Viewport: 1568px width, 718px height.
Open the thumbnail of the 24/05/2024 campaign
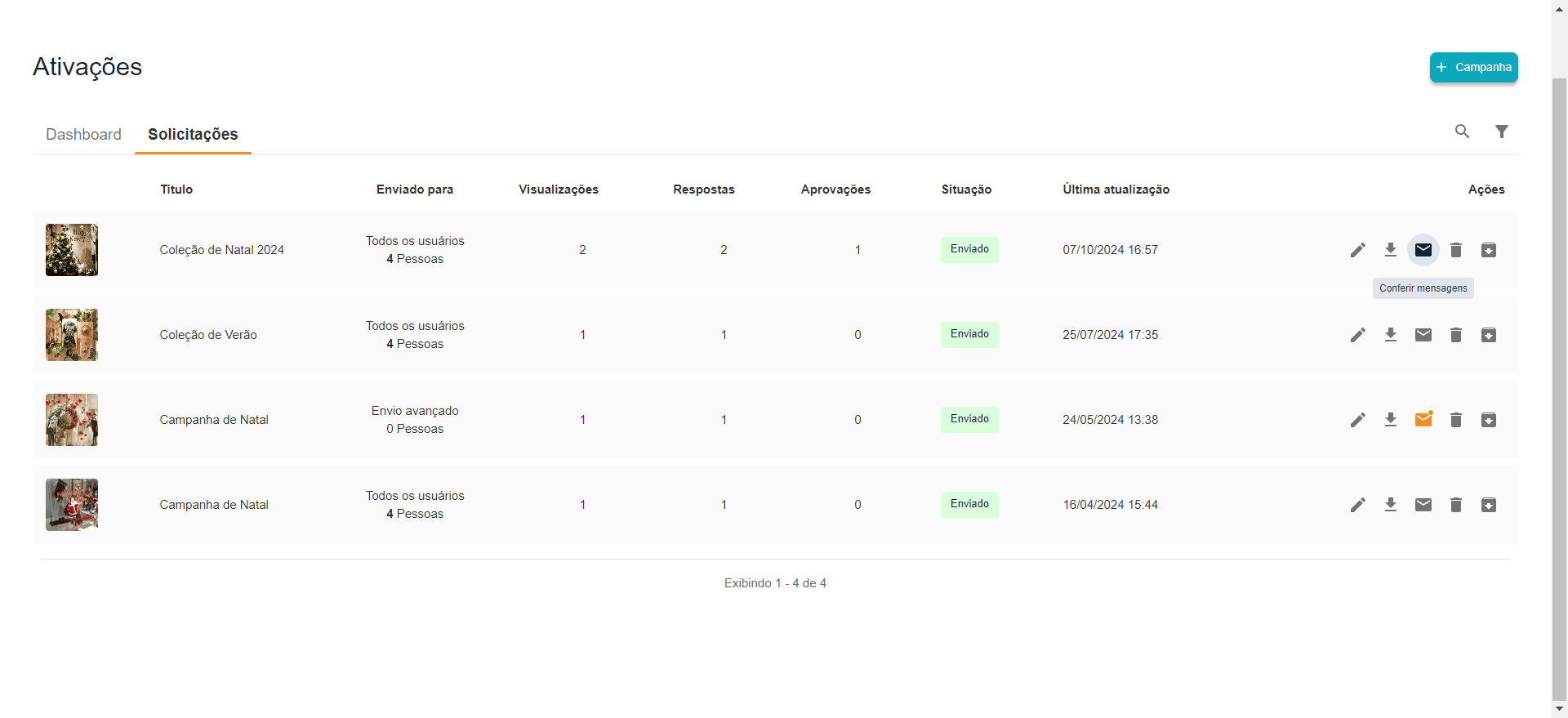[72, 420]
